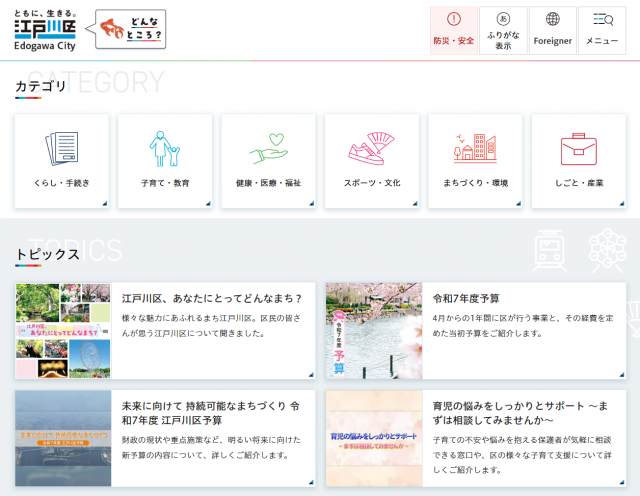Click corner arrow on しごと・産業 card
This screenshot has width=640, height=496.
point(622,203)
